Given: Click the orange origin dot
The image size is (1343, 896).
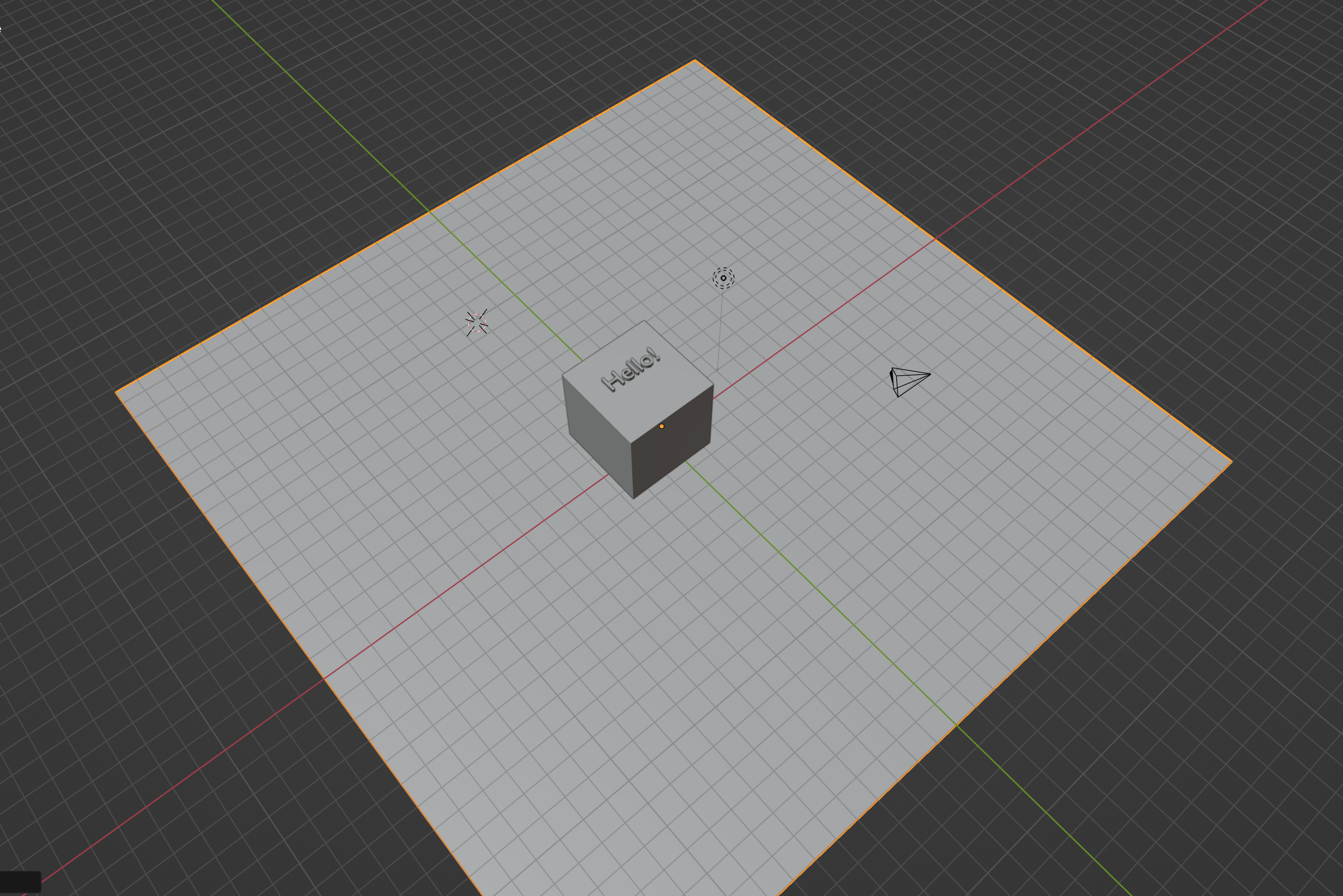Looking at the screenshot, I should 661,426.
